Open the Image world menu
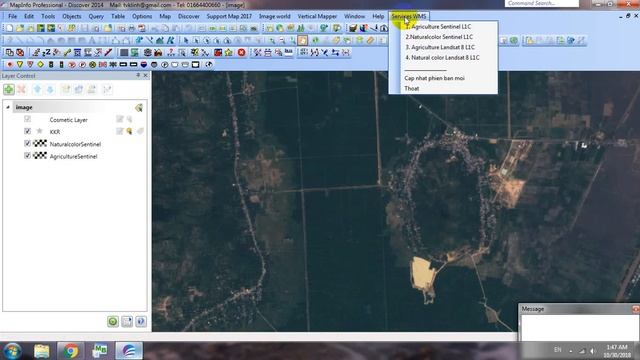640x360 pixels. [x=275, y=16]
